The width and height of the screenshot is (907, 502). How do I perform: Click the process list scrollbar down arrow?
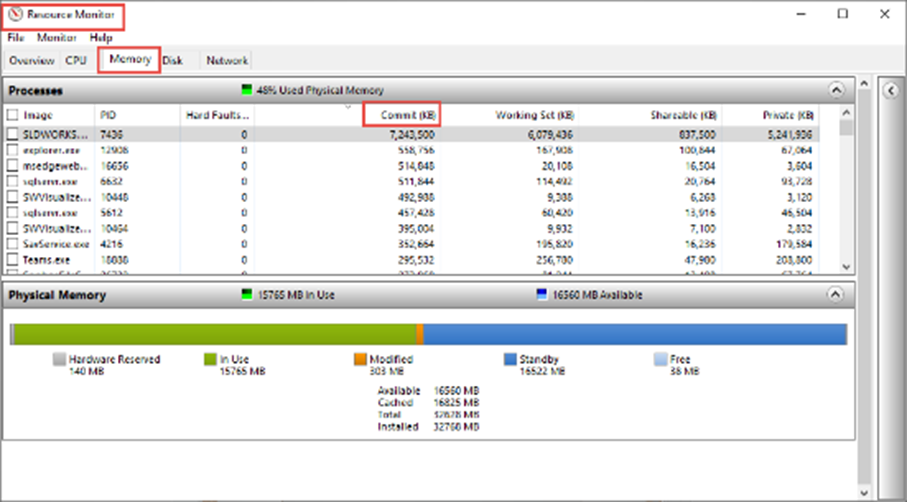pyautogui.click(x=847, y=267)
